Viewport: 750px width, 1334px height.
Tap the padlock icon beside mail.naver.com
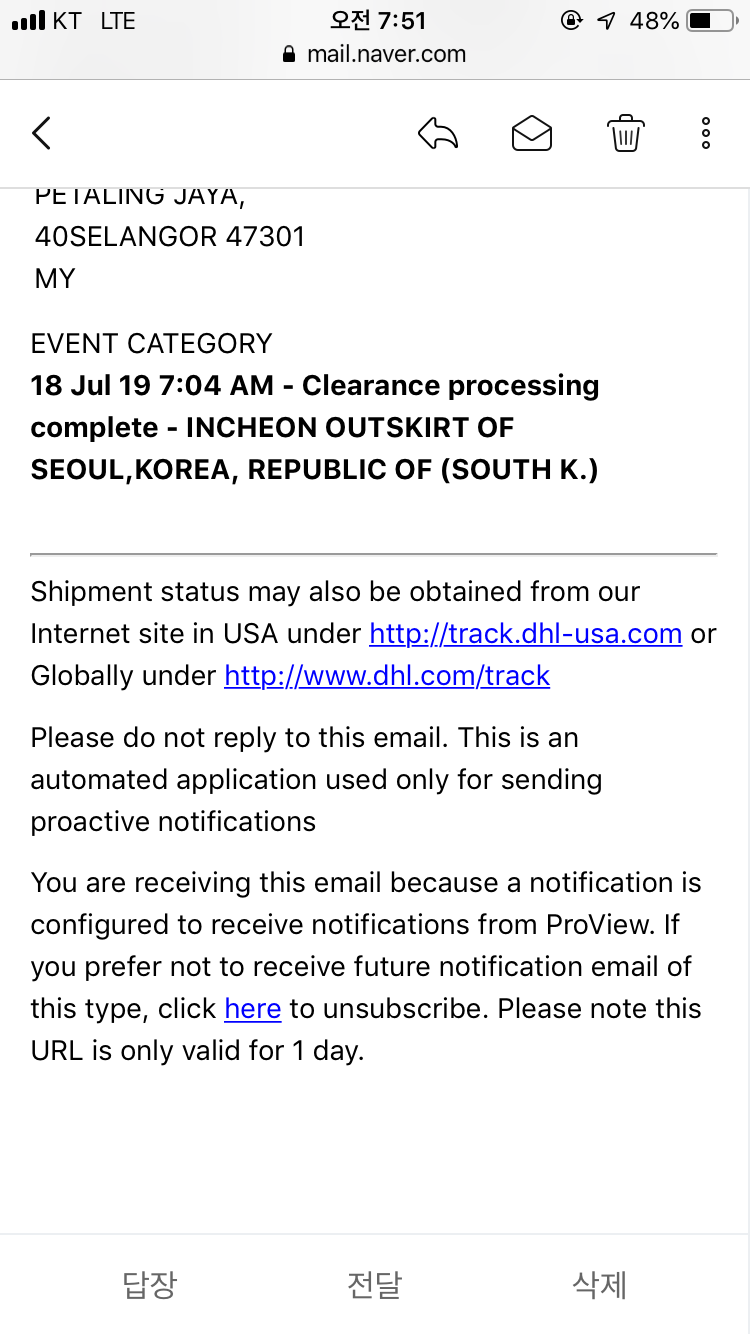point(290,55)
